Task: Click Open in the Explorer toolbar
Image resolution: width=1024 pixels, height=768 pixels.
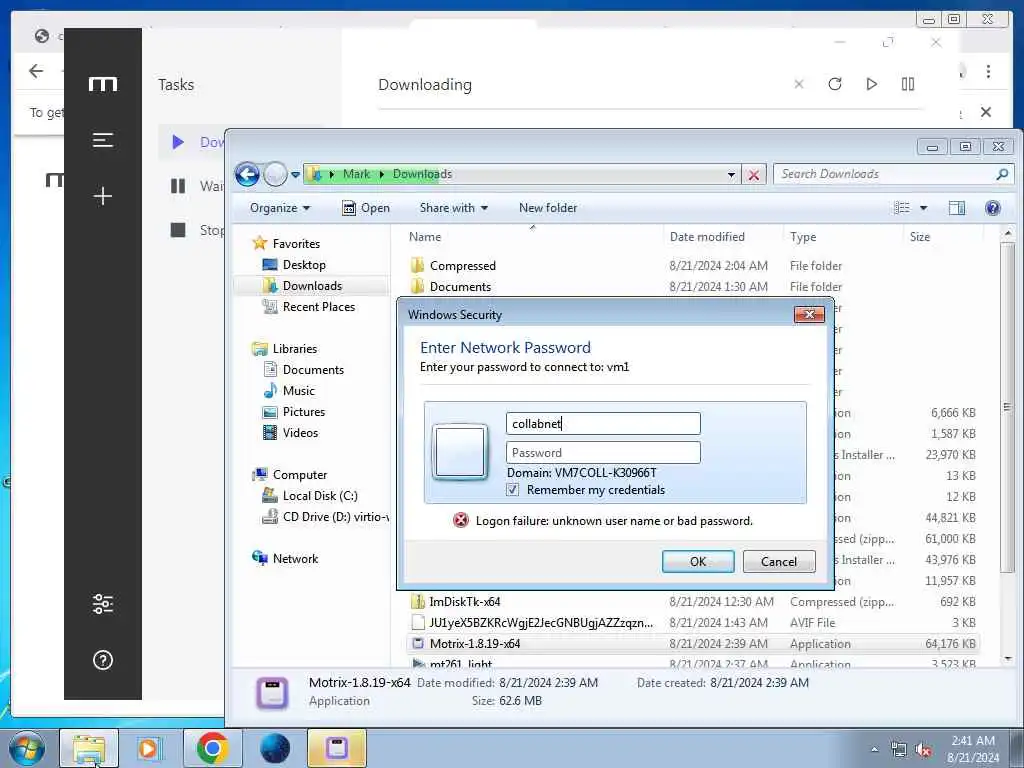Action: point(366,208)
